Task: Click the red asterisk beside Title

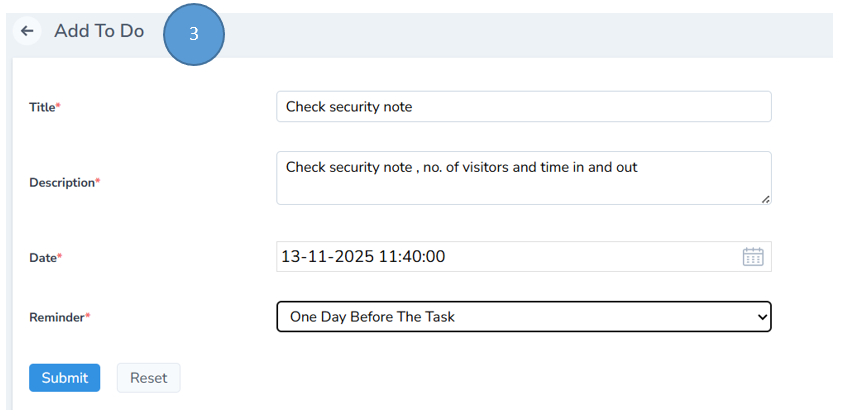Action: pos(58,106)
